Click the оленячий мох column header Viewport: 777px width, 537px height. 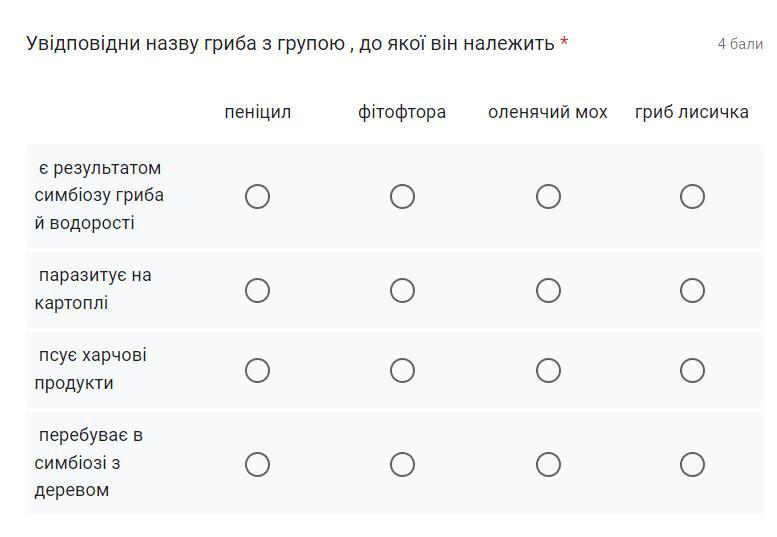click(x=548, y=112)
